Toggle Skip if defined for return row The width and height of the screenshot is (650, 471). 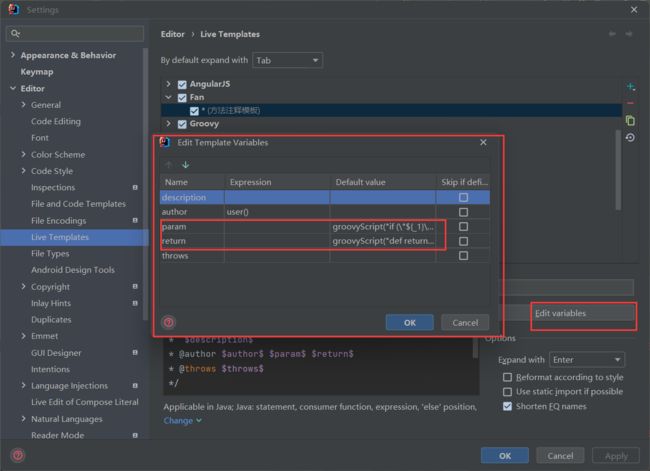click(x=463, y=241)
